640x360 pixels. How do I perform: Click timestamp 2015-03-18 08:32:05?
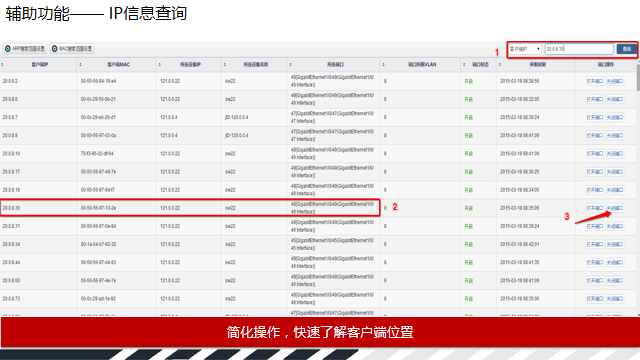(x=520, y=99)
